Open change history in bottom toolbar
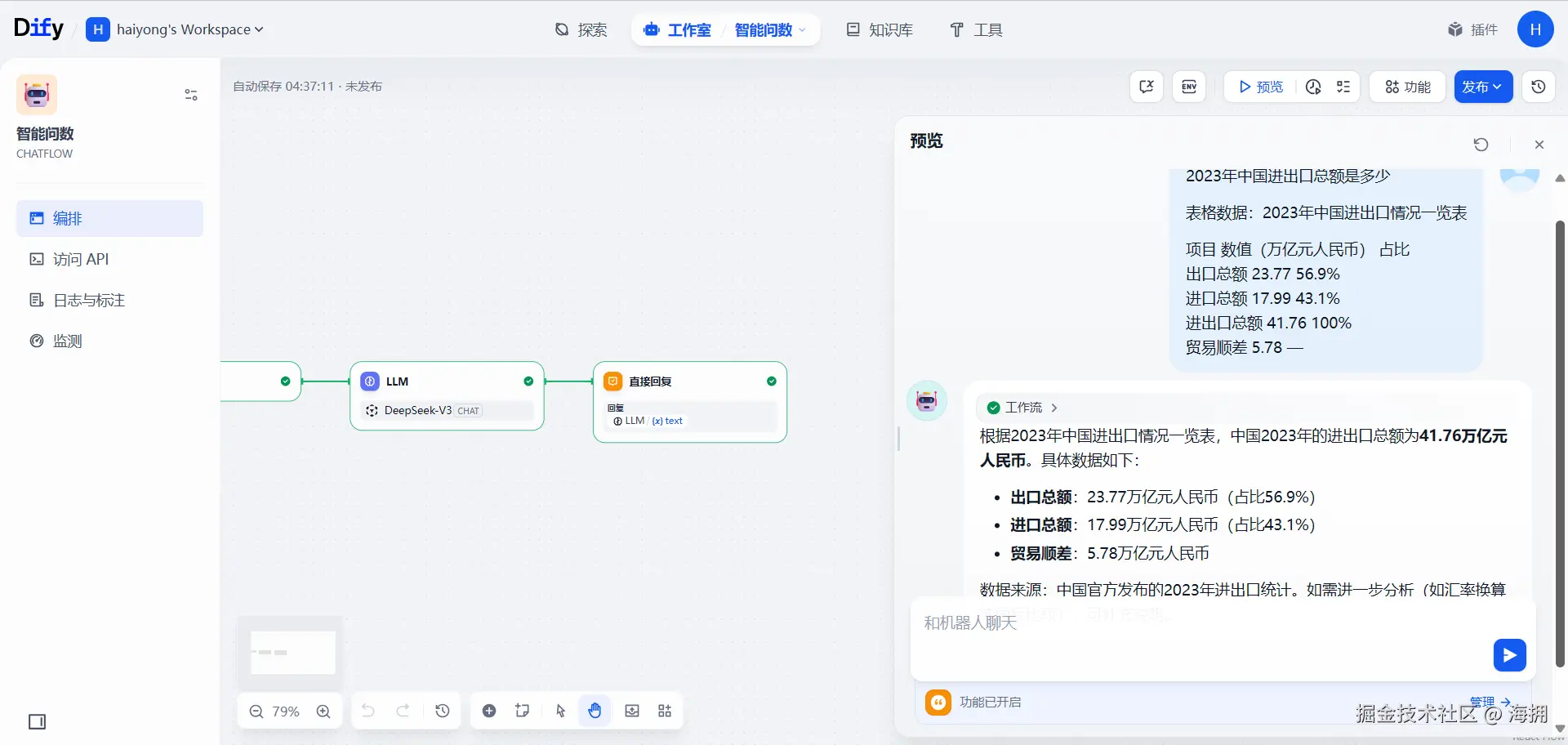Screen dimensions: 1568x745 click(x=443, y=711)
